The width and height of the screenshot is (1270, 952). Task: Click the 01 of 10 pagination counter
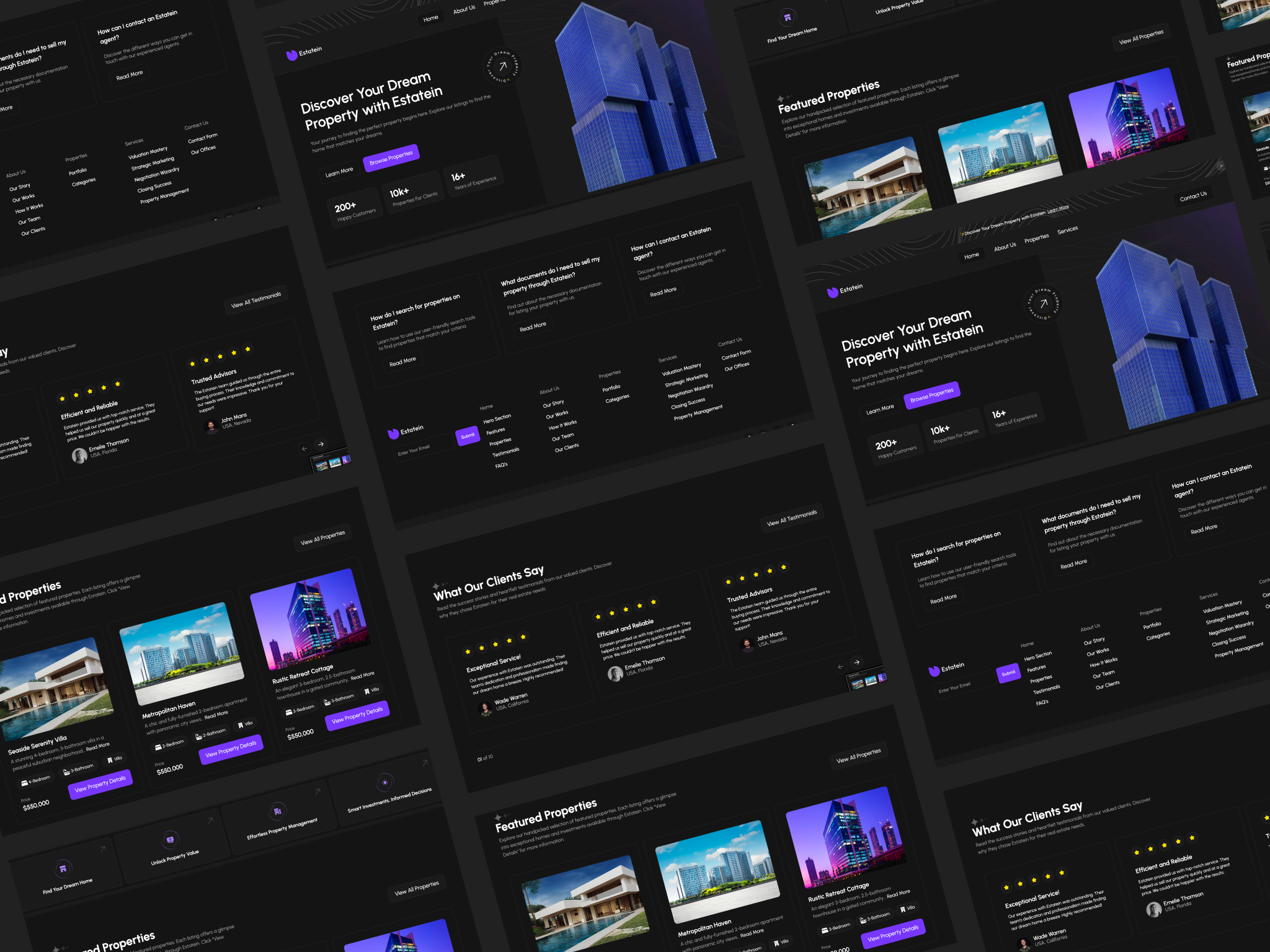[x=485, y=758]
